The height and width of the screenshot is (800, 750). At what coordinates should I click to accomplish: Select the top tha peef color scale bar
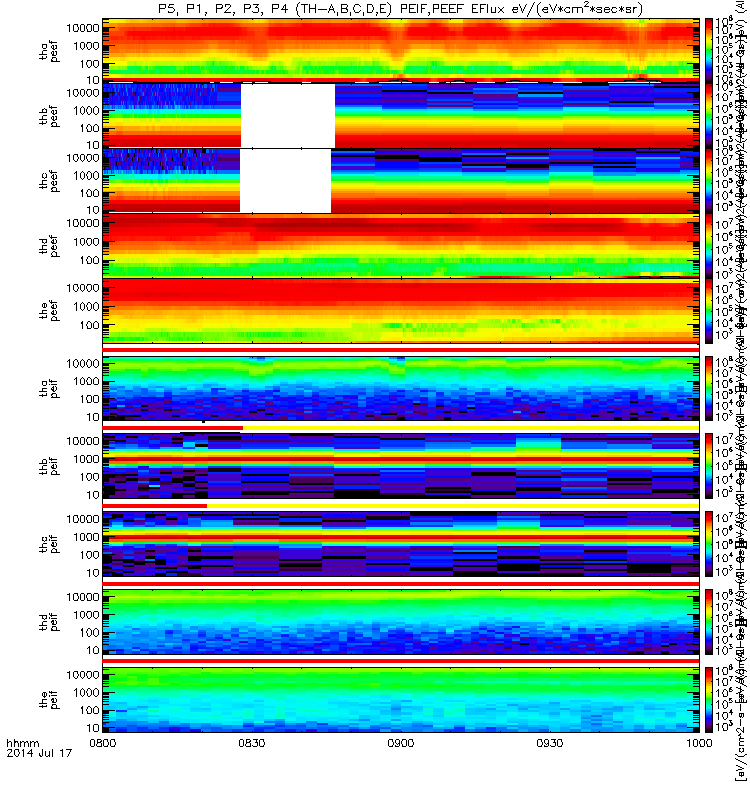(709, 50)
